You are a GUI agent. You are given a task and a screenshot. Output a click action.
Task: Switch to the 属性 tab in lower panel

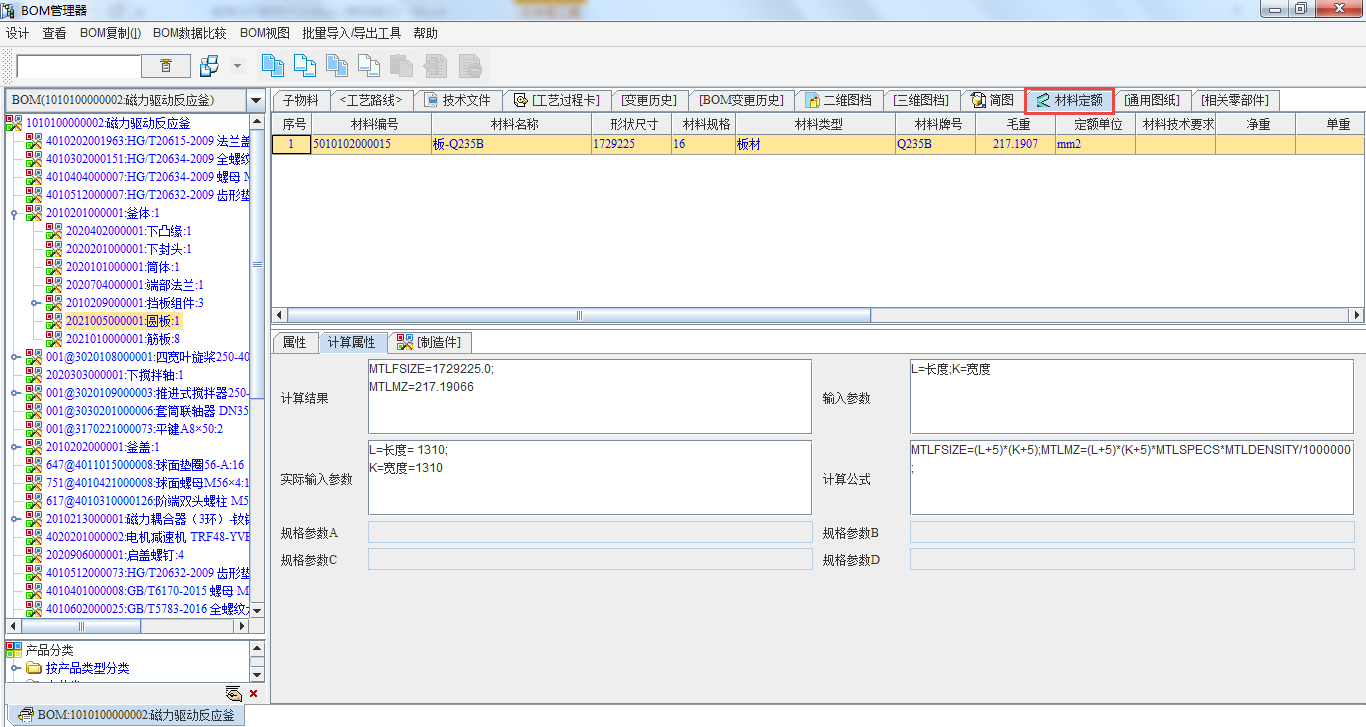(x=294, y=342)
